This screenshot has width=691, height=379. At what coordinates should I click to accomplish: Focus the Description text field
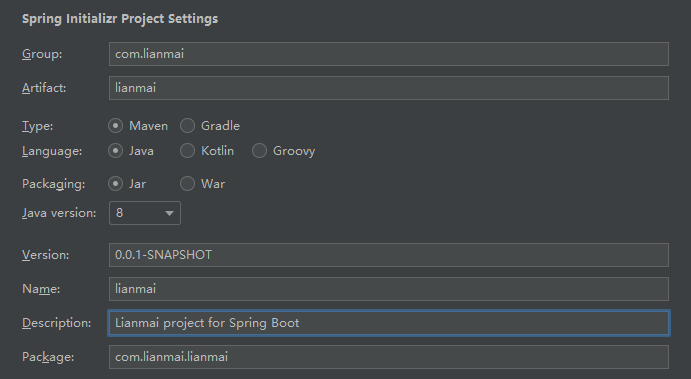click(x=389, y=323)
